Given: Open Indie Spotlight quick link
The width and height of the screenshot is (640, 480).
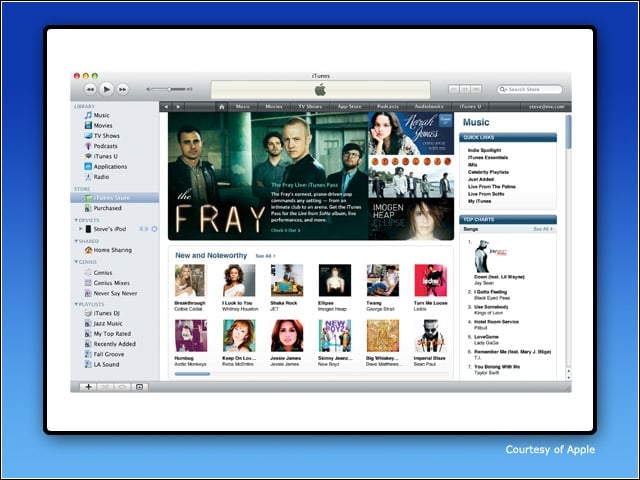Looking at the screenshot, I should click(484, 150).
